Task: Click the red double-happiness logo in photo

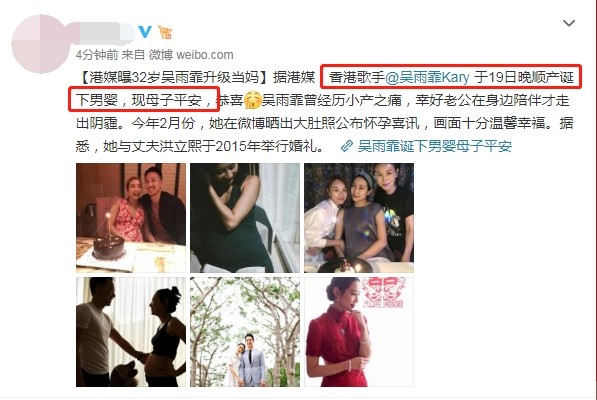Action: click(383, 292)
